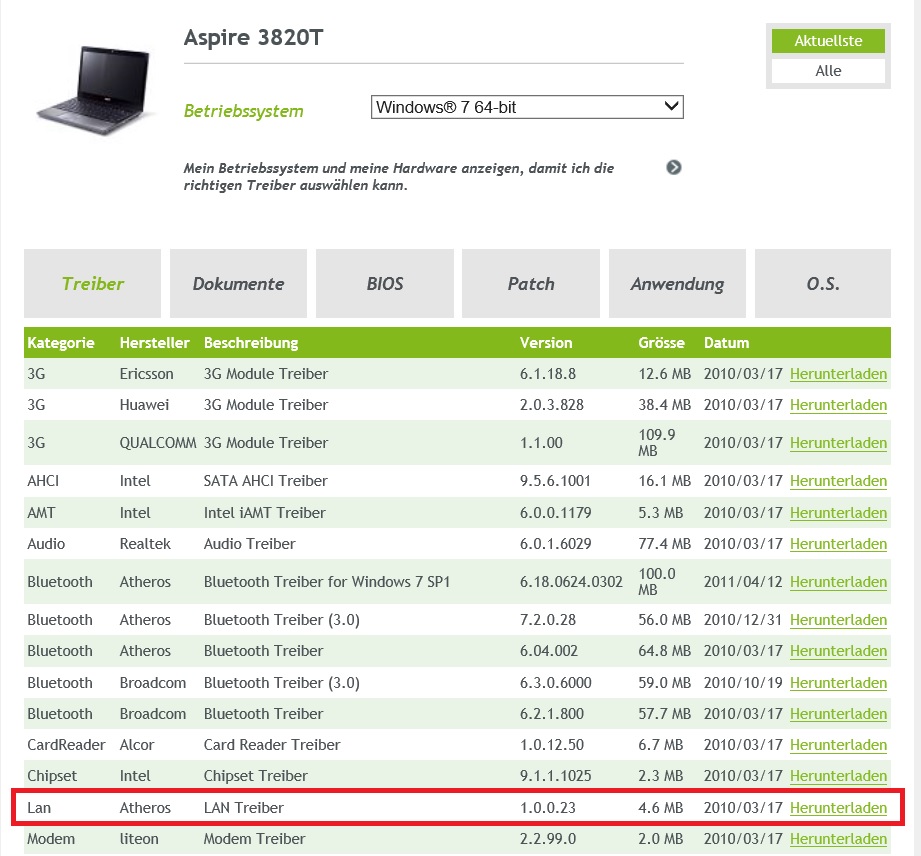Viewport: 921px width, 856px height.
Task: Click the Chipset Treiber description
Action: pos(256,776)
